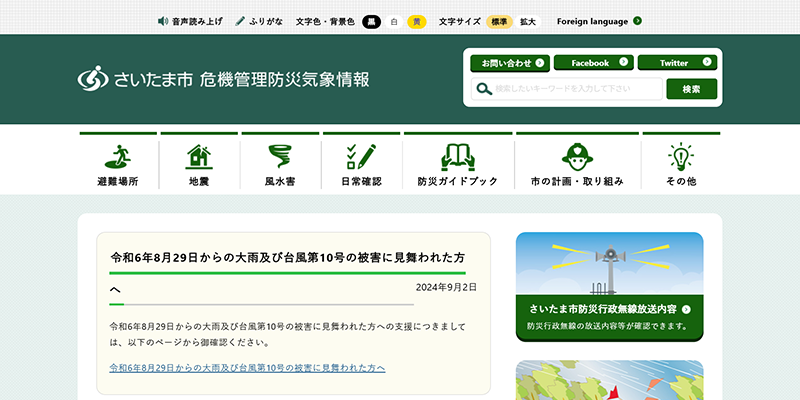The width and height of the screenshot is (800, 400).
Task: Open the 日常確認 menu item
Action: pos(361,181)
